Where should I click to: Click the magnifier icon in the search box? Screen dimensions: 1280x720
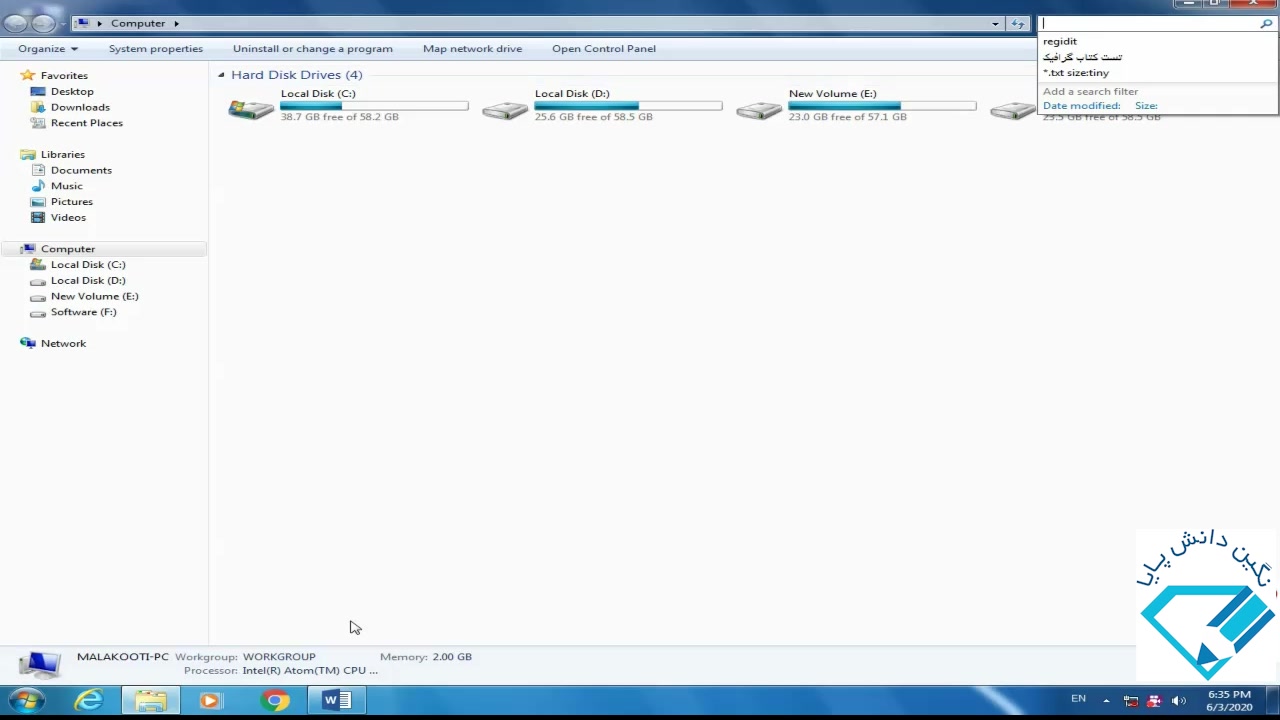point(1266,23)
